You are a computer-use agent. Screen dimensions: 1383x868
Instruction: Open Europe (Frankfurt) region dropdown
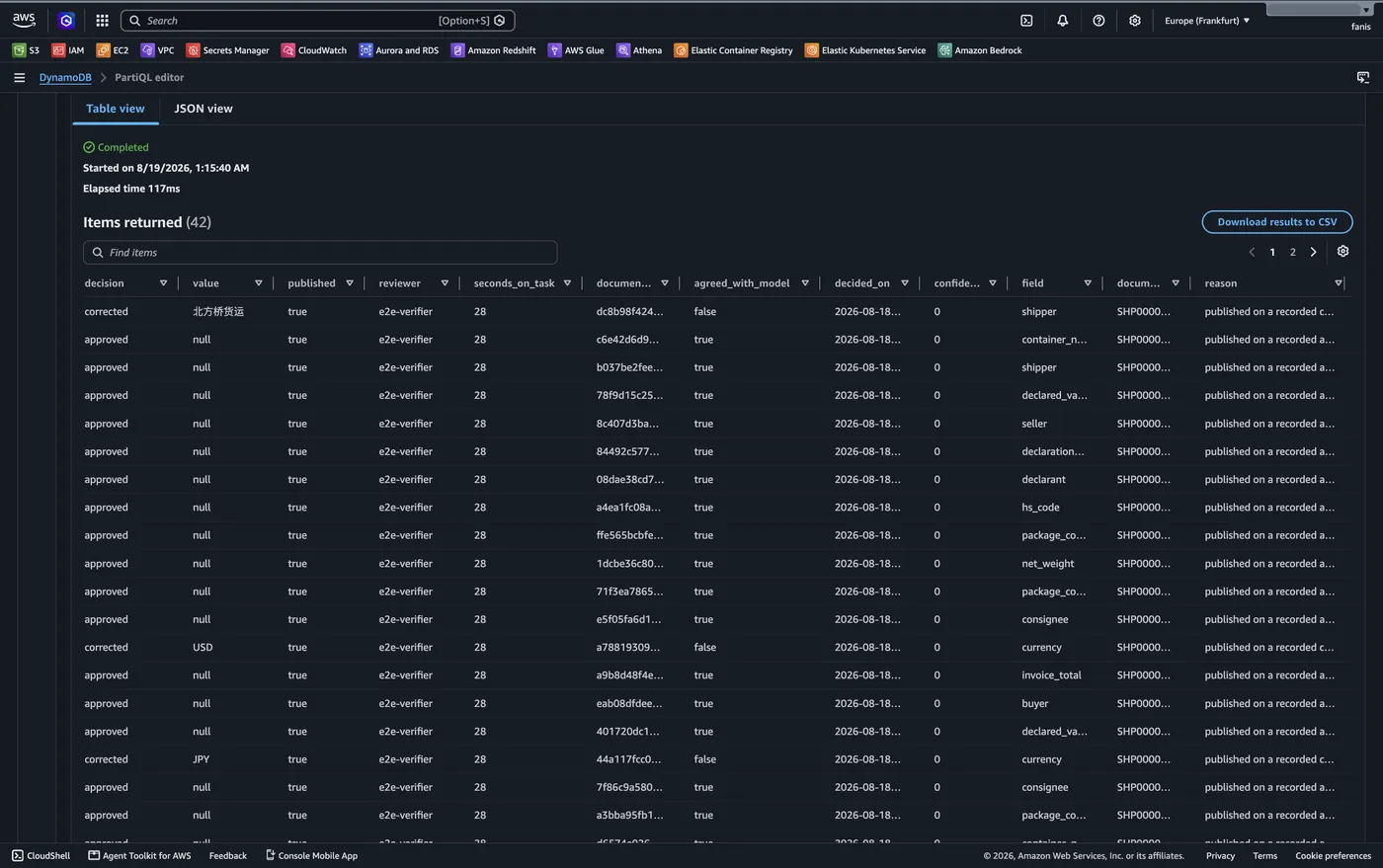coord(1207,20)
